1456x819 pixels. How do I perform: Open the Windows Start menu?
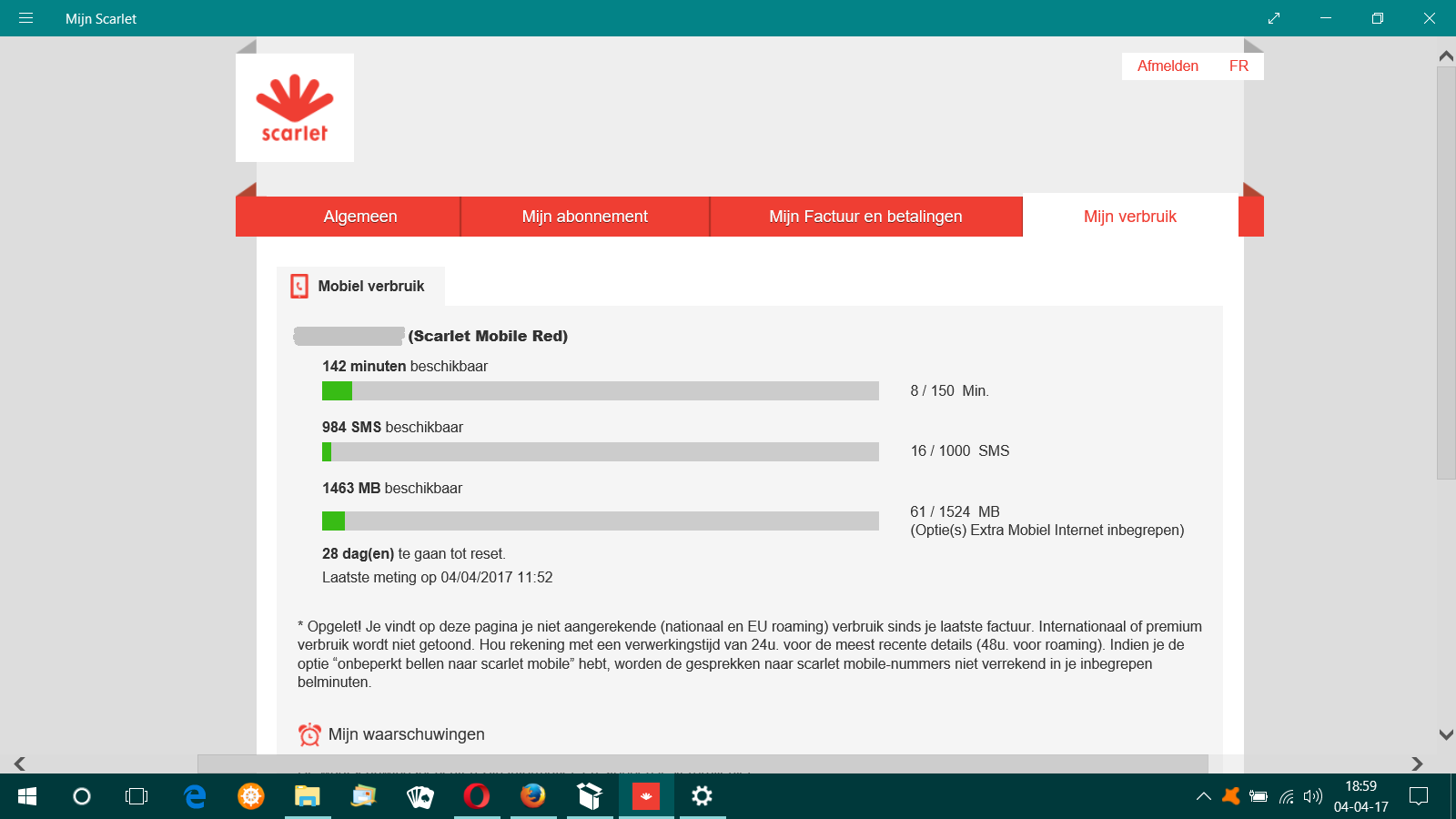click(x=27, y=796)
